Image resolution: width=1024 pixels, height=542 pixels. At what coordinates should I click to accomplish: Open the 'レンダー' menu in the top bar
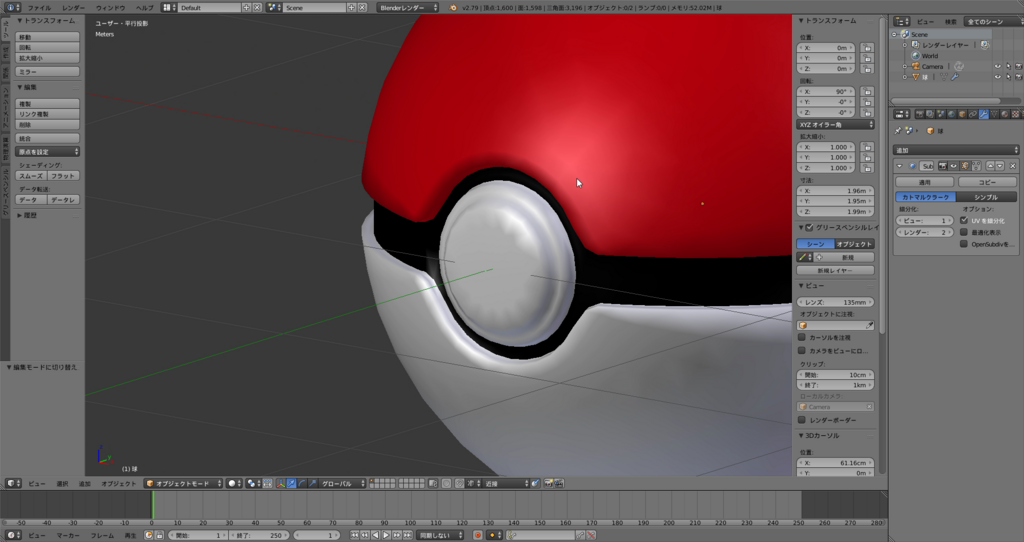(x=73, y=7)
